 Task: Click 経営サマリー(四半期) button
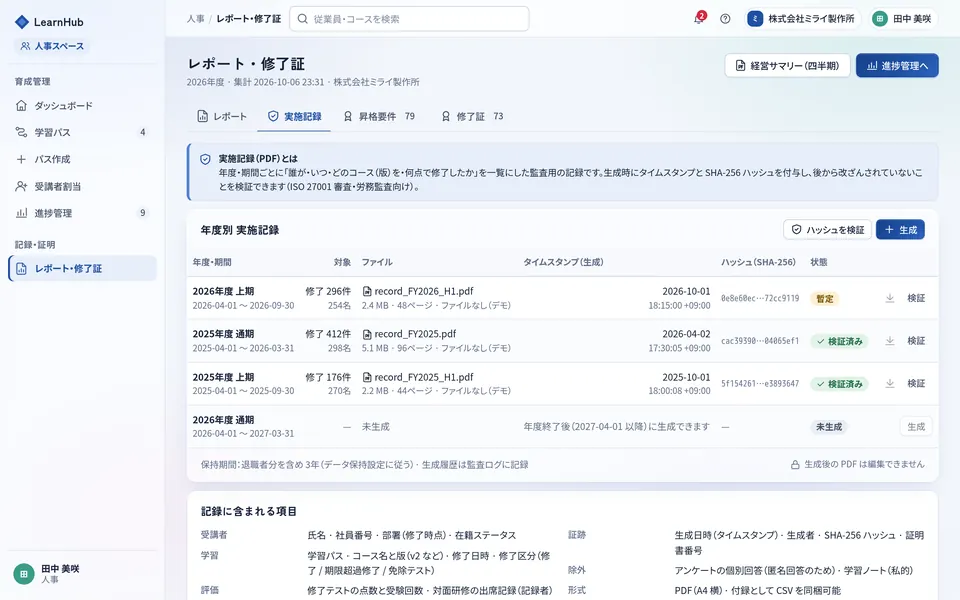(x=787, y=66)
